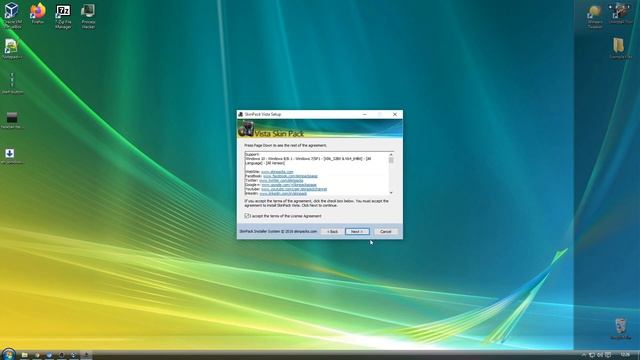Click the Next button in the setup dialog
The height and width of the screenshot is (360, 640).
coord(357,231)
